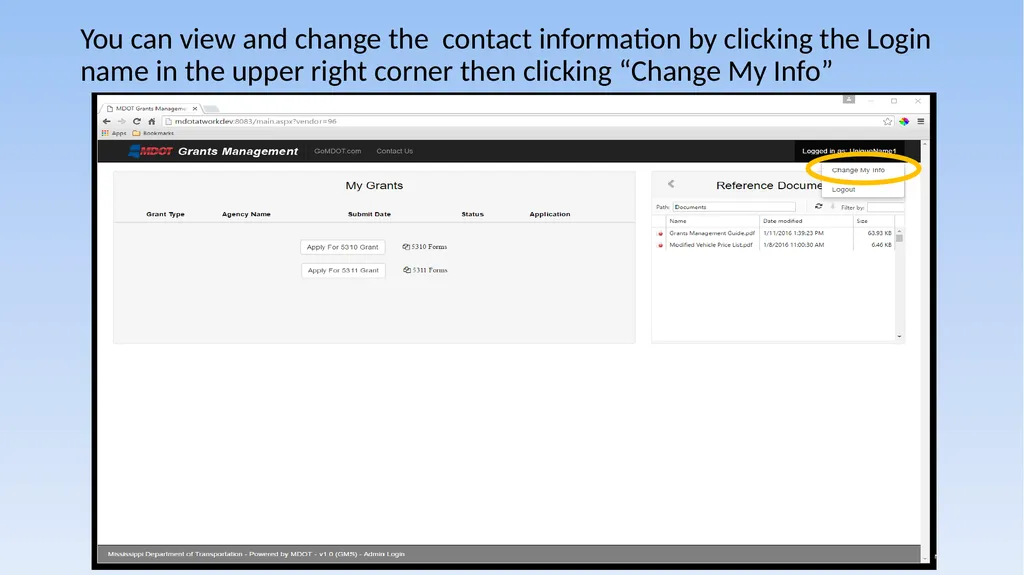Open the Chrome hamburger menu
This screenshot has height=575, width=1024.
[x=921, y=122]
